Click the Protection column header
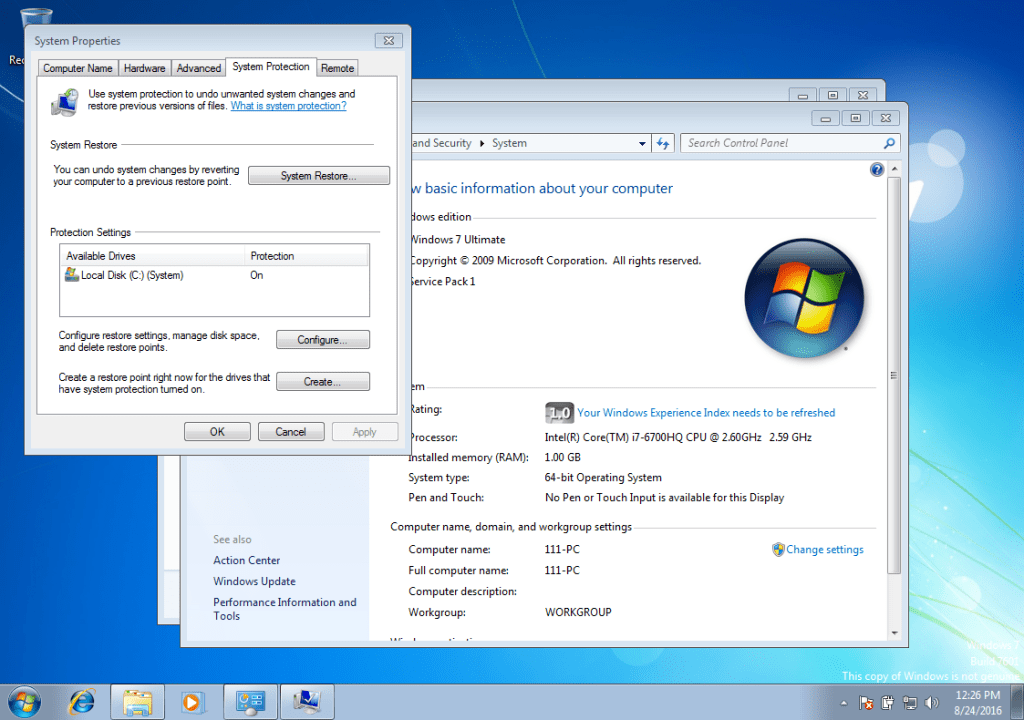Viewport: 1024px width, 720px height. click(x=306, y=256)
